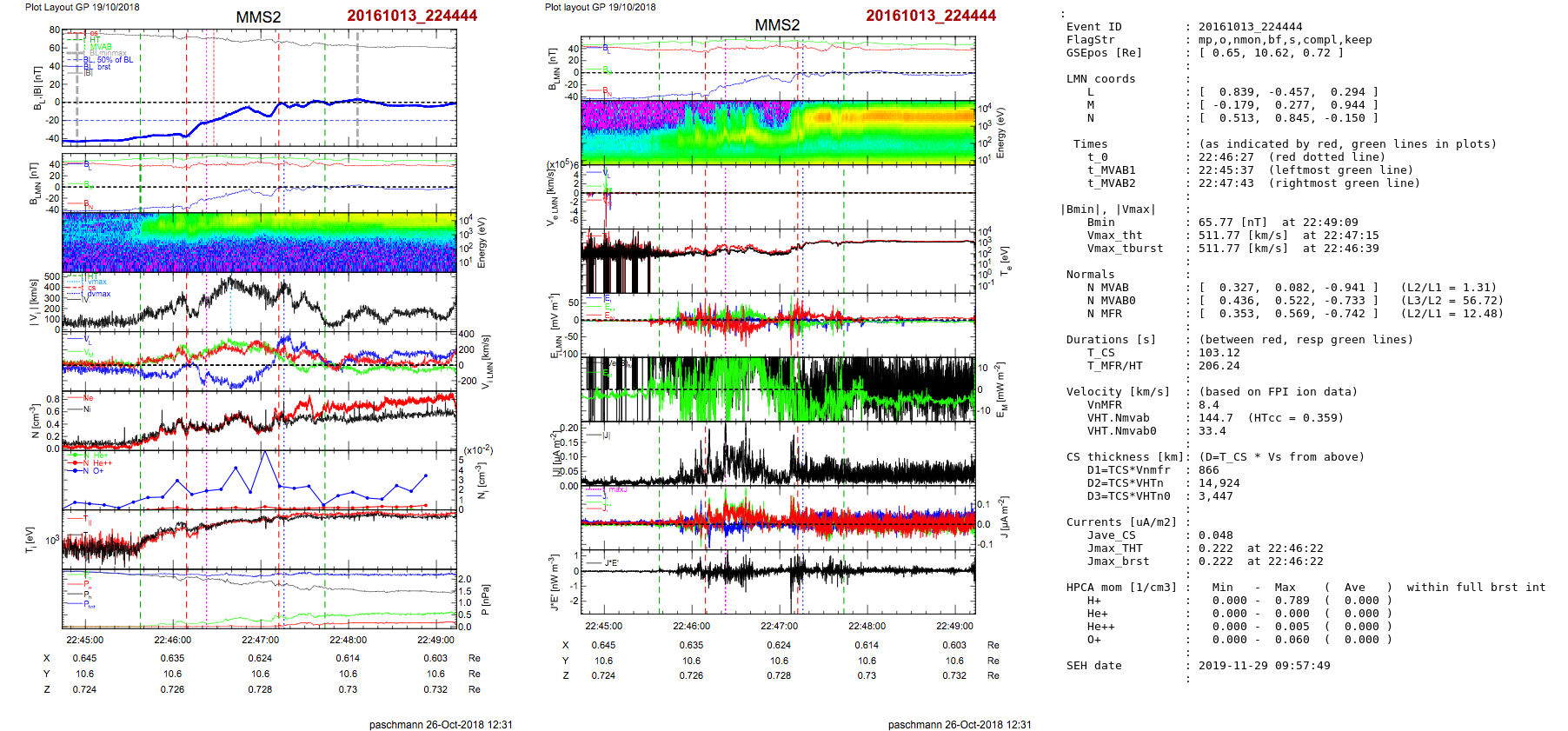Select the '(HTcc = 0.359)' annotation
1568x731 pixels.
1295,418
